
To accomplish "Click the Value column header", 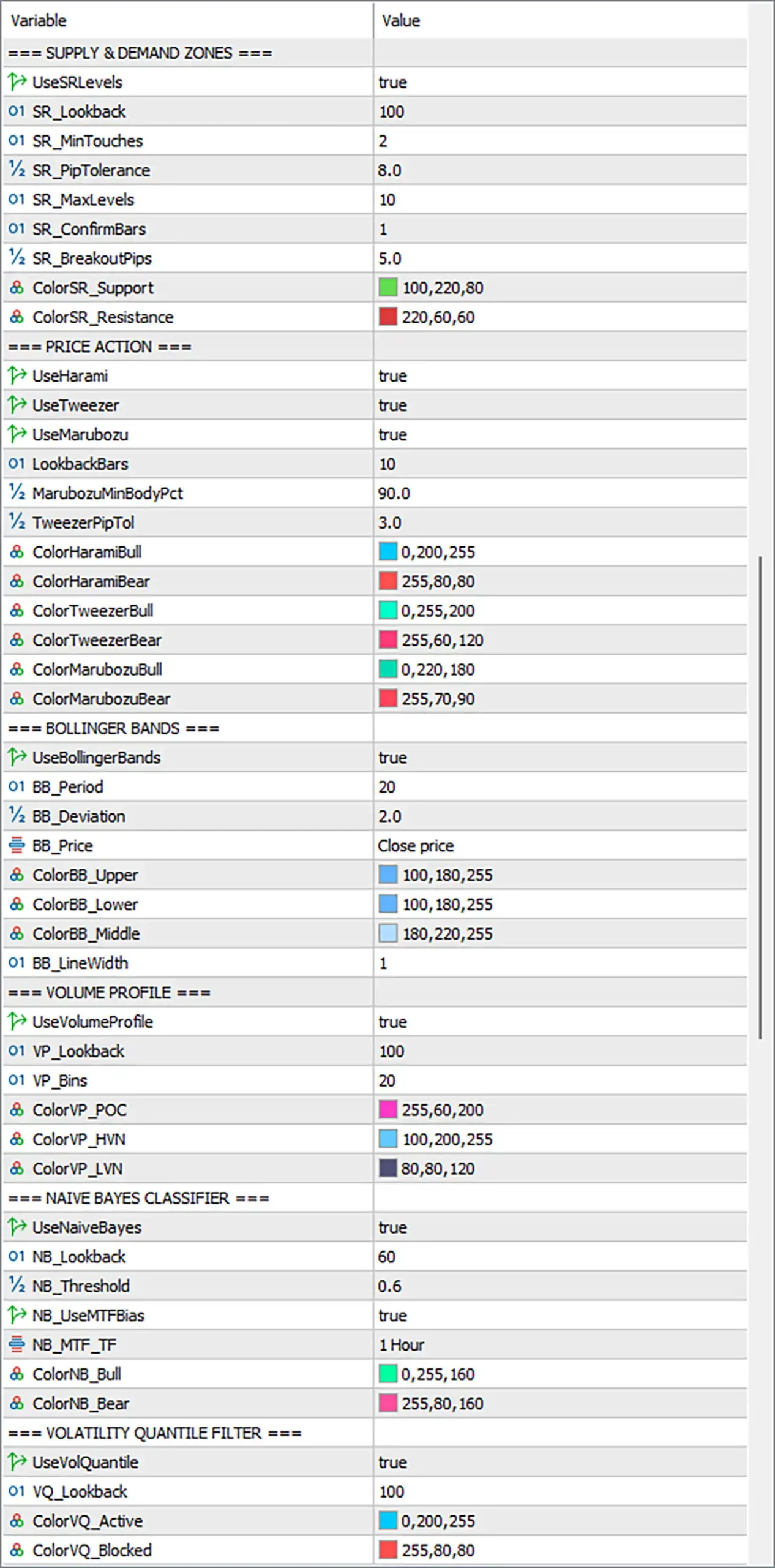I will point(560,20).
